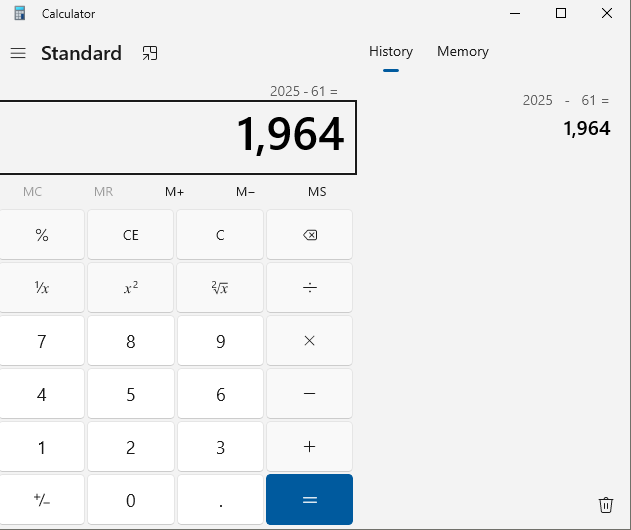Click the digit 6 key
Viewport: 631px width, 530px height.
pos(220,394)
